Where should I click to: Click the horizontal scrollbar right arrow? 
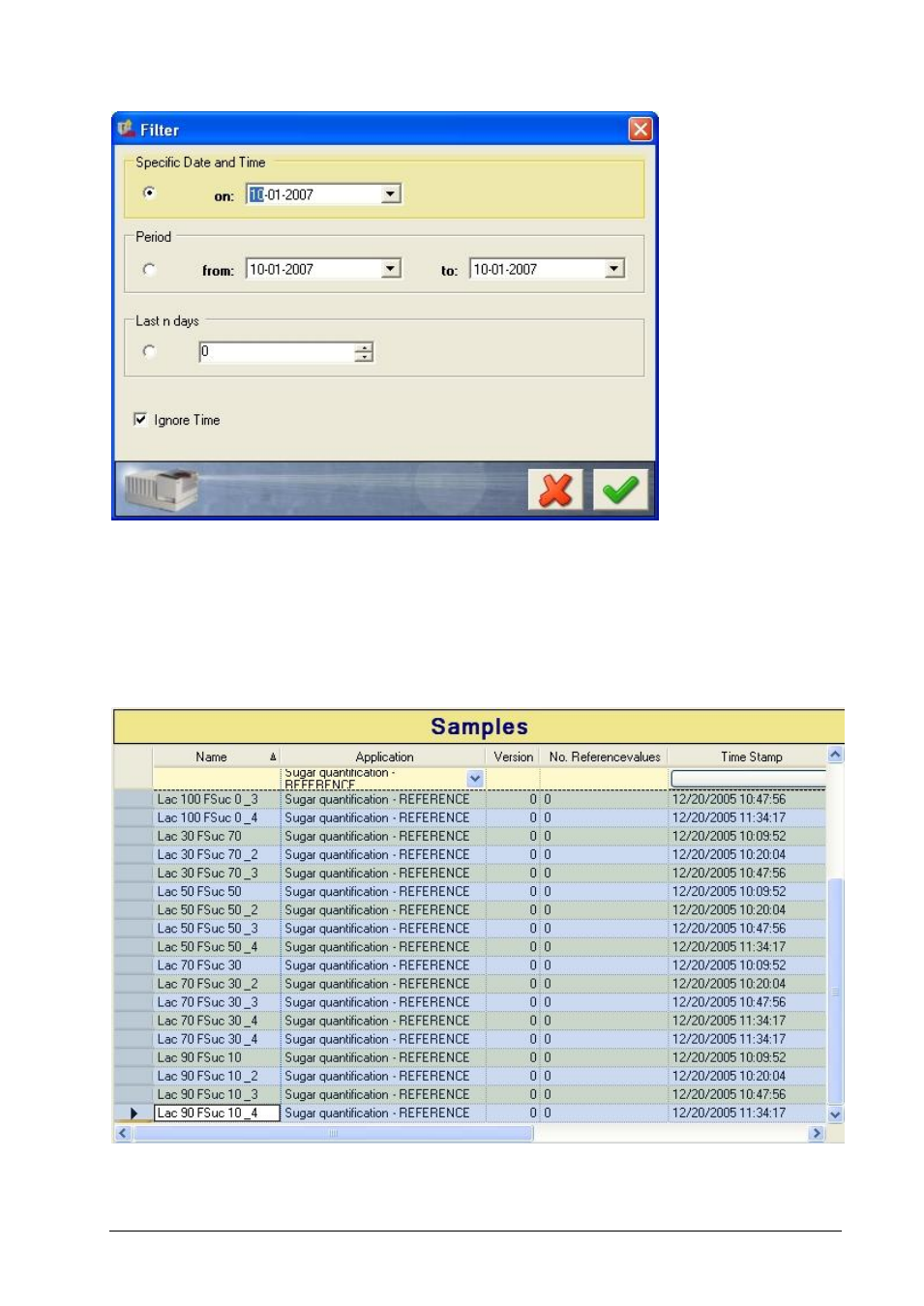pyautogui.click(x=817, y=1133)
